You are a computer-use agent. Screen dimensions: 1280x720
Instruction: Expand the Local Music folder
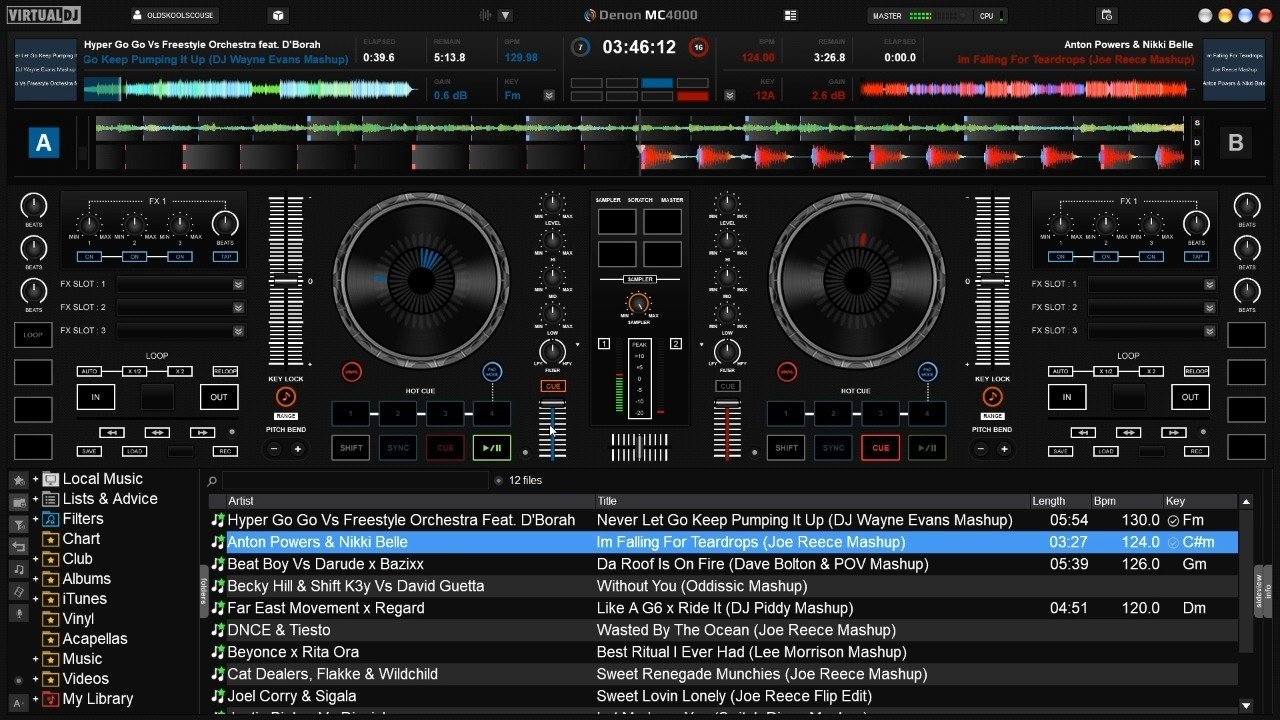point(35,479)
